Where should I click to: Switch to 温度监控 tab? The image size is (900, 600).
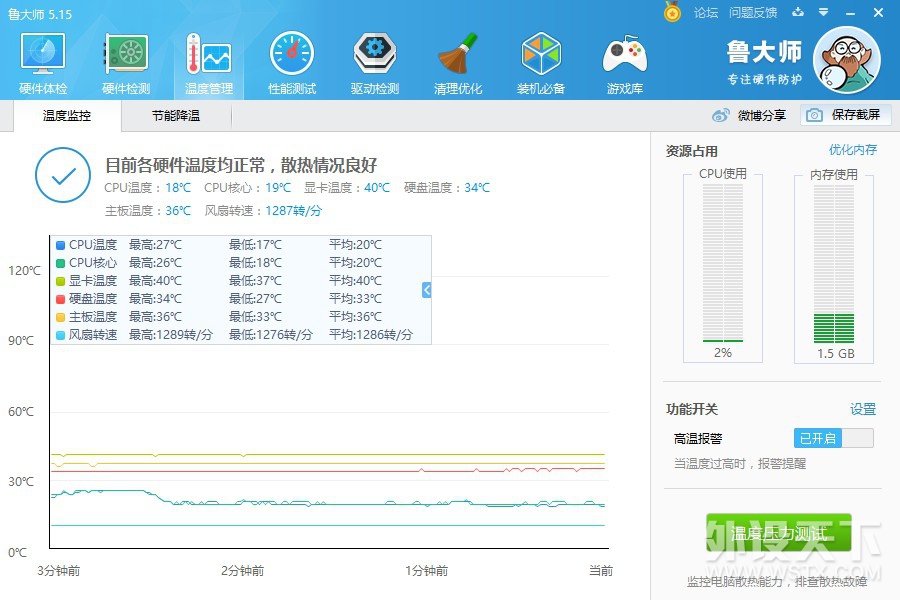pos(67,115)
